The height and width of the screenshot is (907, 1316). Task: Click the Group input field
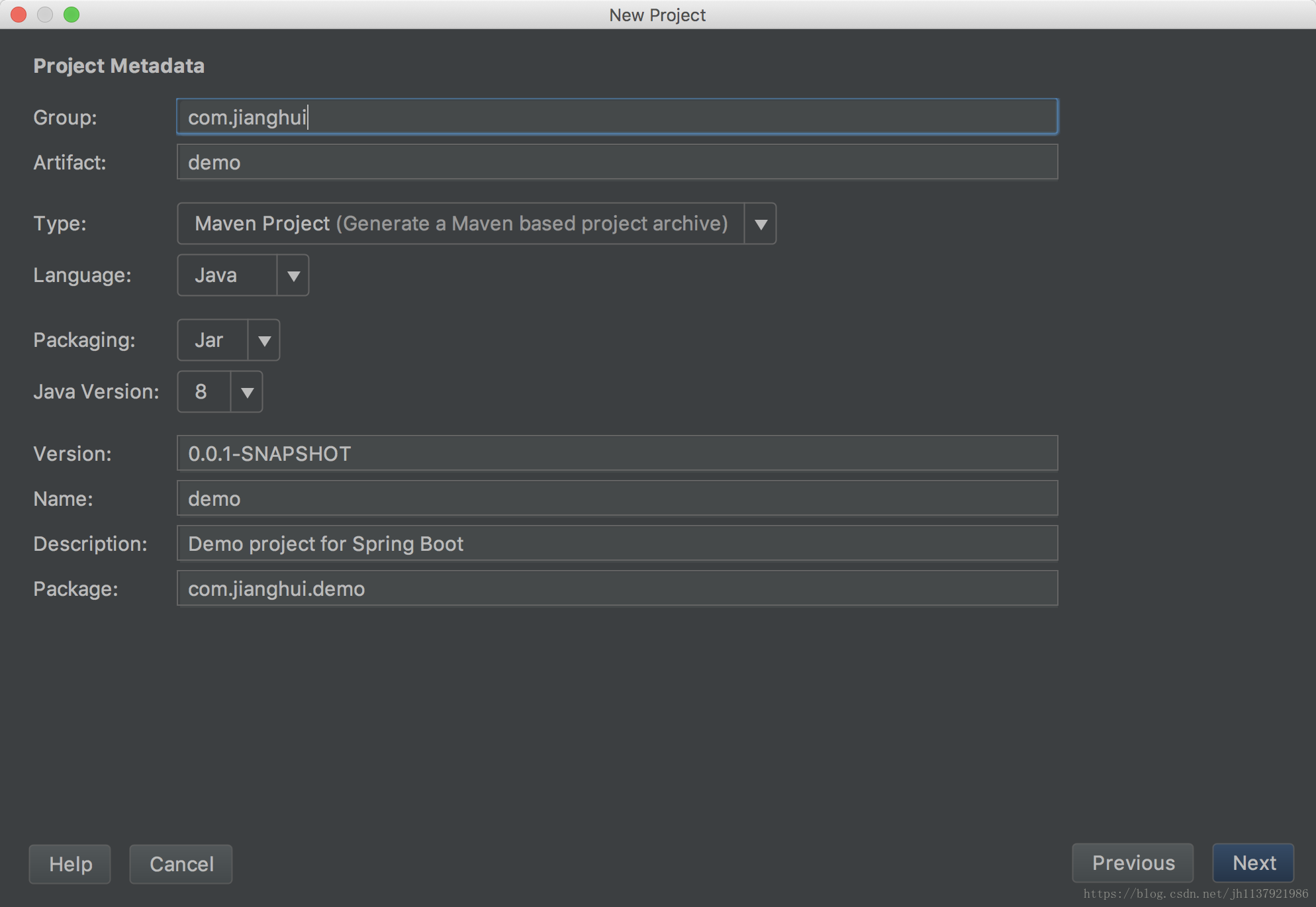(617, 117)
